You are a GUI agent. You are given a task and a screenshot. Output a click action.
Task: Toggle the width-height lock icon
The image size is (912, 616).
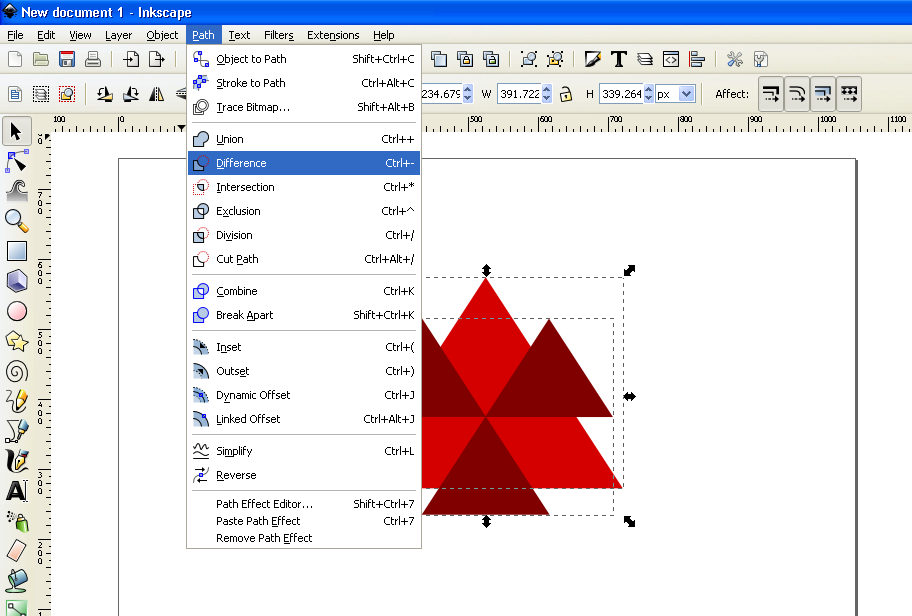pyautogui.click(x=566, y=94)
